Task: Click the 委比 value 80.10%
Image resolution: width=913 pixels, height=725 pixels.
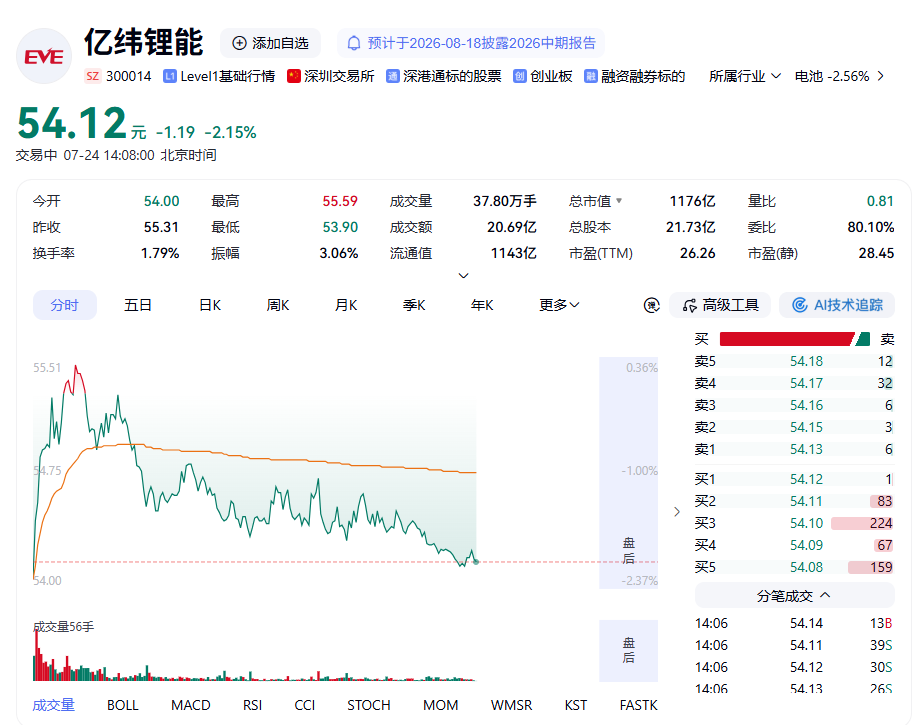Action: (870, 227)
